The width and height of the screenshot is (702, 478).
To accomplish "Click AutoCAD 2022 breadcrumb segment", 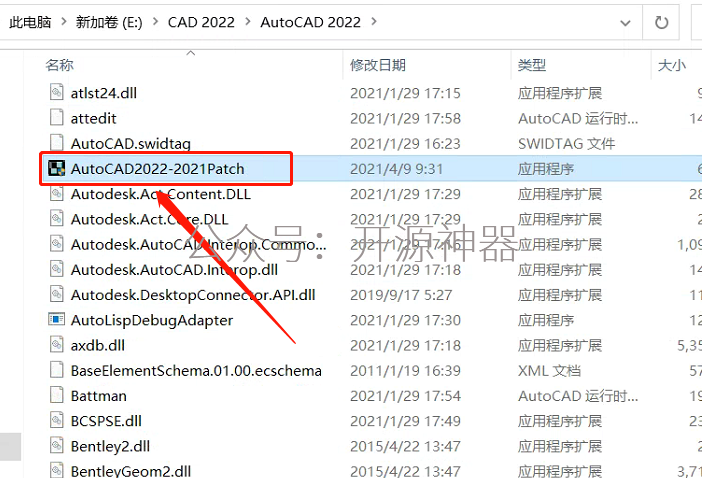I will (x=310, y=22).
